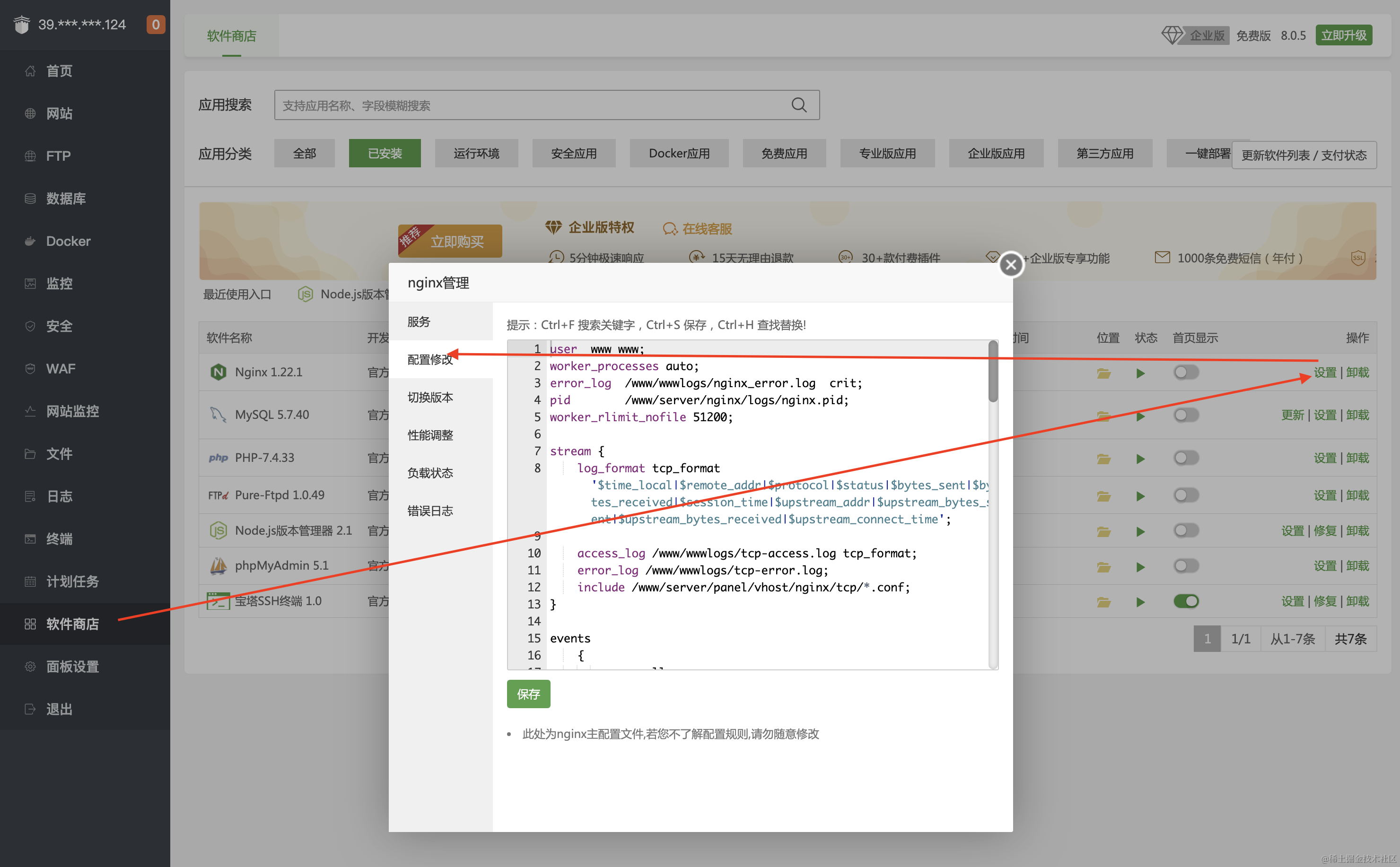Click the phpMyAdmin sailboat icon

(x=218, y=566)
